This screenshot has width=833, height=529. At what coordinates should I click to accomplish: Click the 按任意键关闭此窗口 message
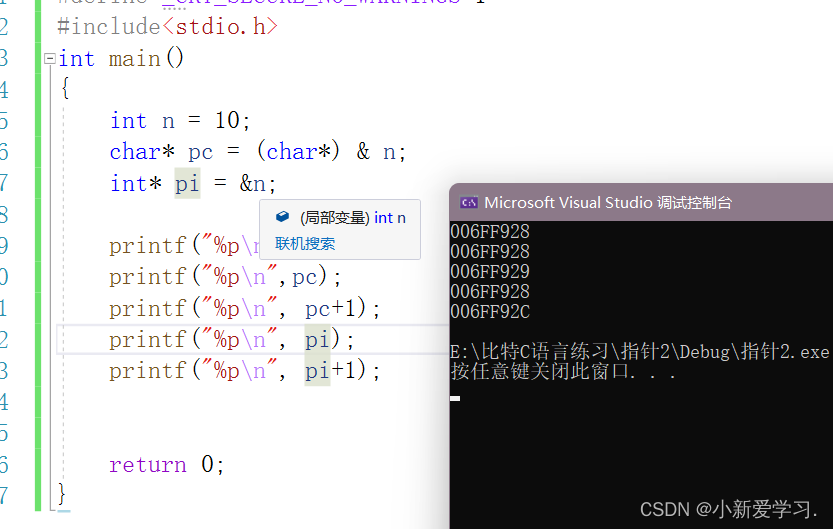coord(563,371)
